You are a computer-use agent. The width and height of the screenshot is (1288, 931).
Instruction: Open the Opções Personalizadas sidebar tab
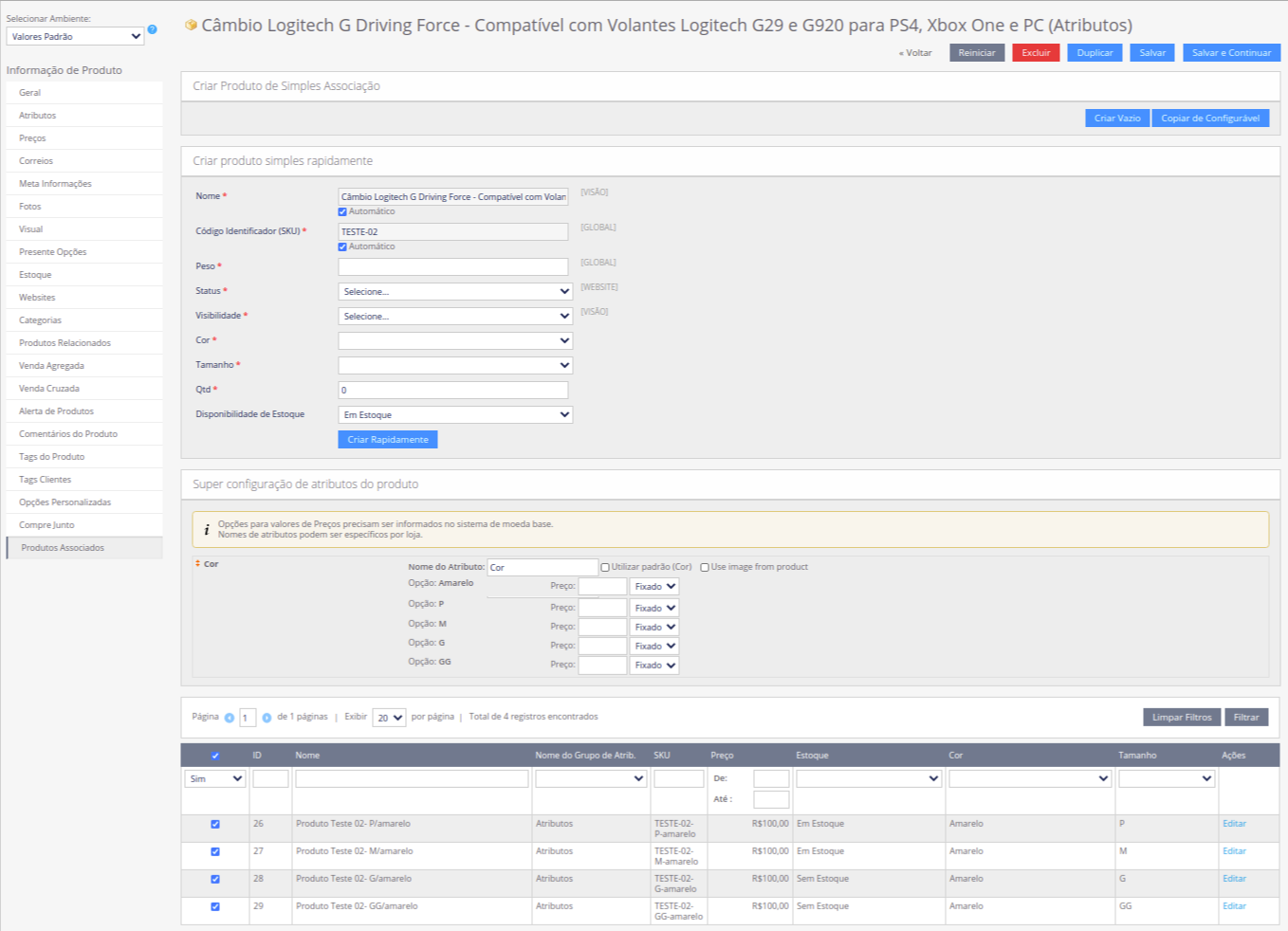pyautogui.click(x=84, y=502)
